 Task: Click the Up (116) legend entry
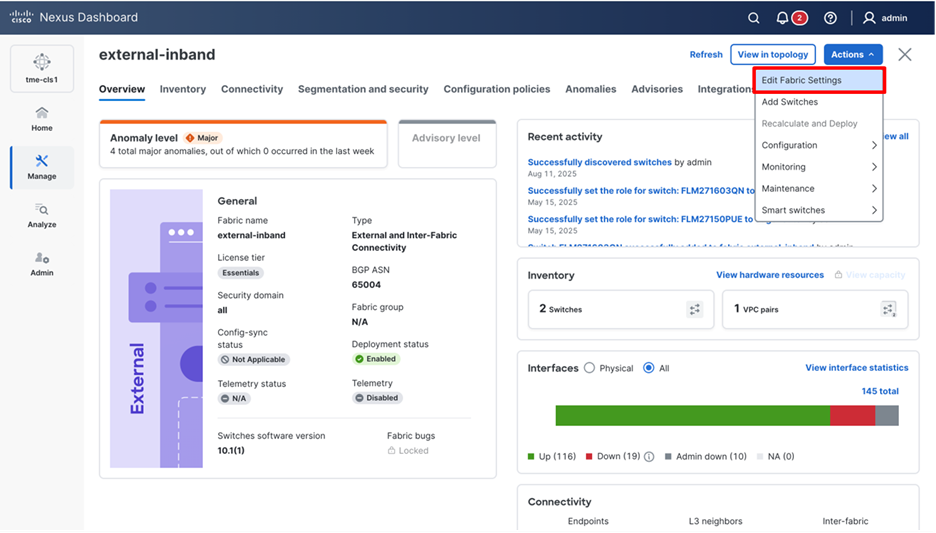[x=552, y=457]
